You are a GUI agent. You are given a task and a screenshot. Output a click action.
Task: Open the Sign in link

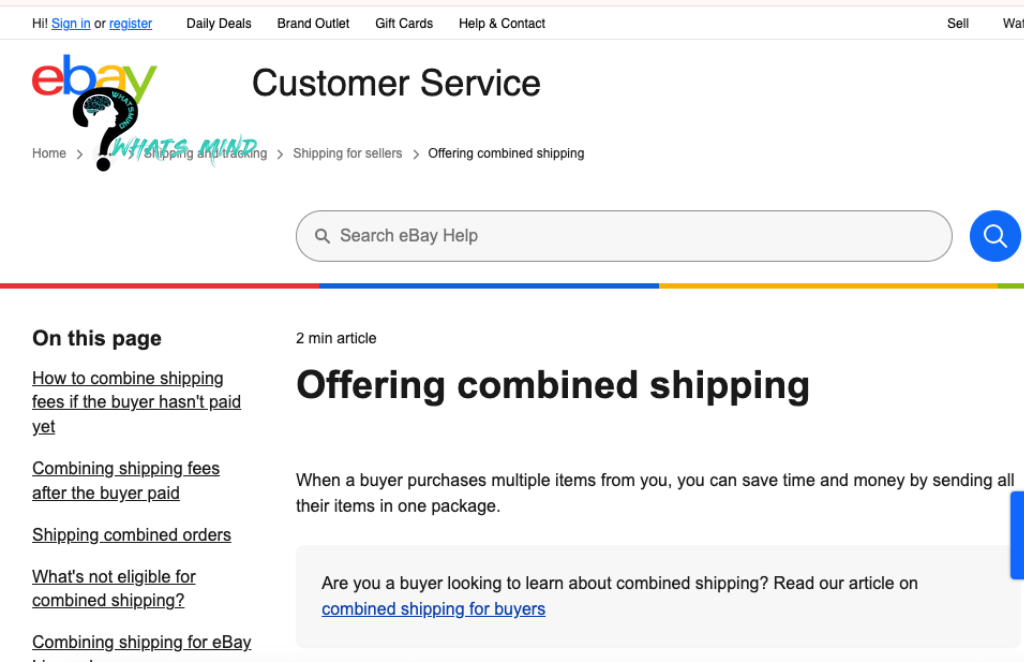pos(71,23)
